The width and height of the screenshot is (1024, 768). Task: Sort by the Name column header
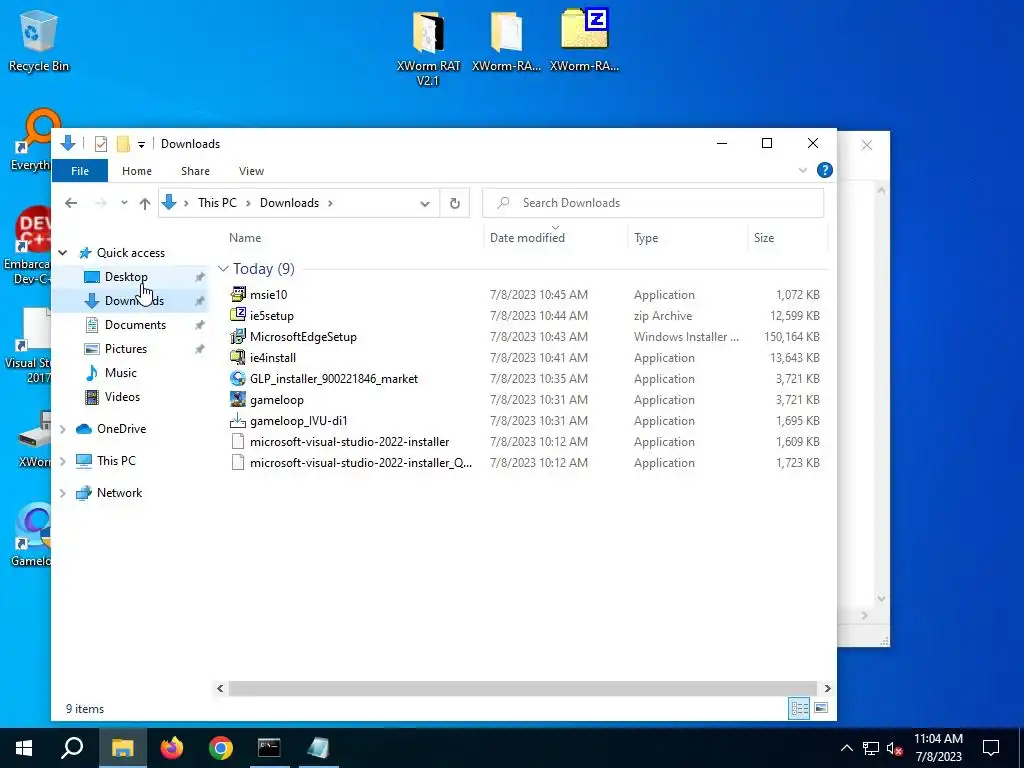(245, 238)
